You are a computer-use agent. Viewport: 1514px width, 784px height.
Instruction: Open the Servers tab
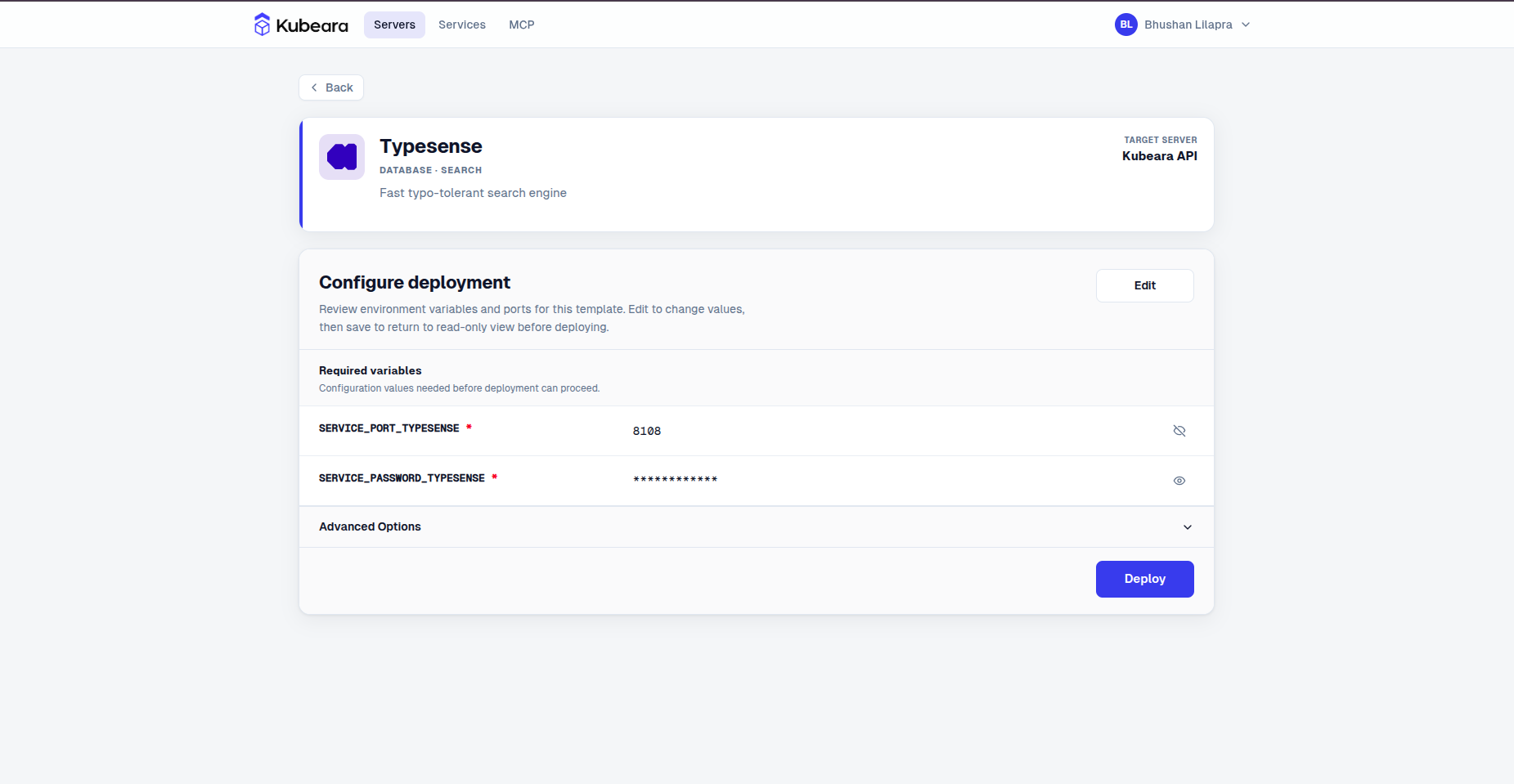(394, 25)
